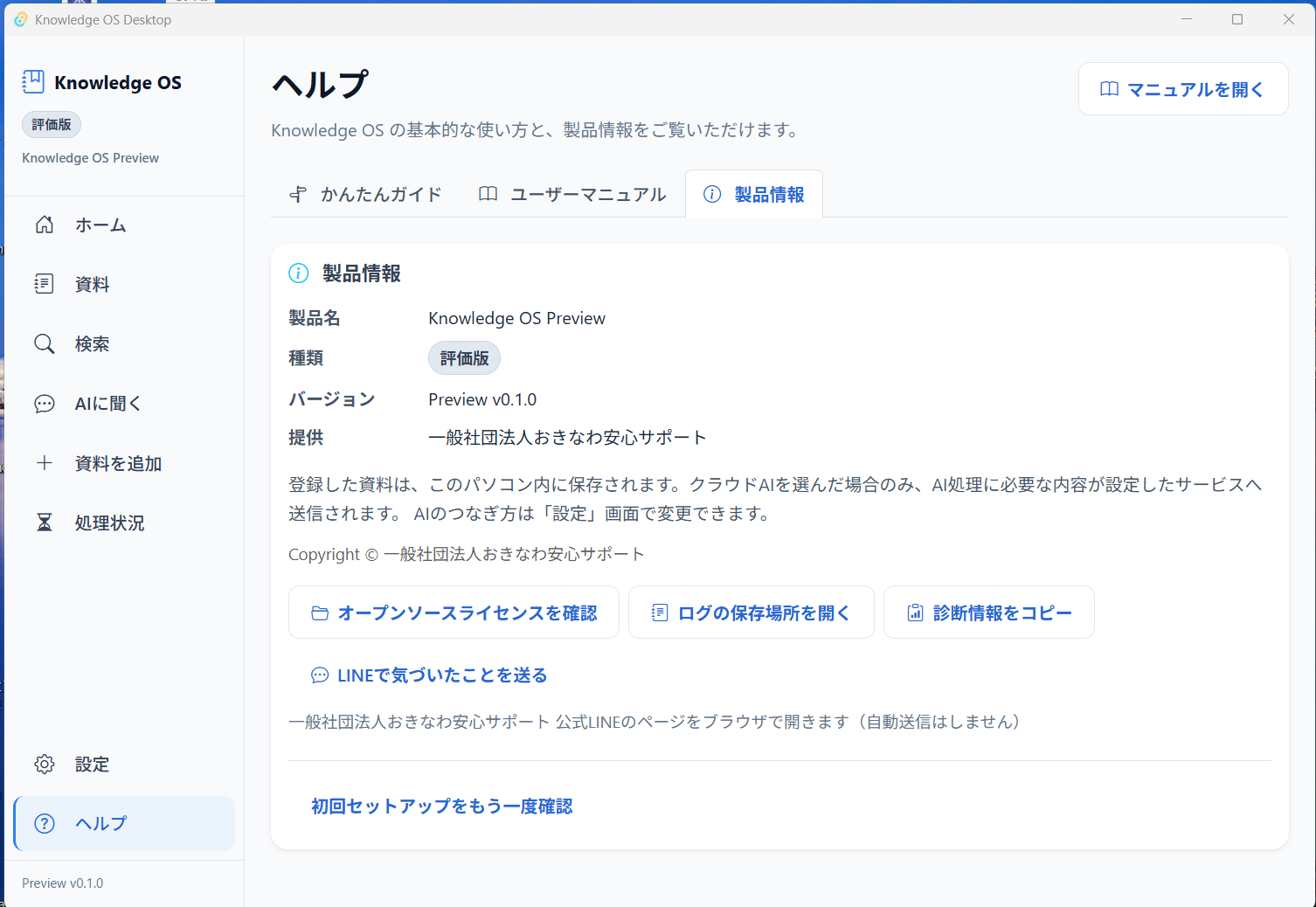This screenshot has height=907, width=1316.
Task: Click Preview v0.1.0 at sidebar bottom
Action: pyautogui.click(x=63, y=883)
